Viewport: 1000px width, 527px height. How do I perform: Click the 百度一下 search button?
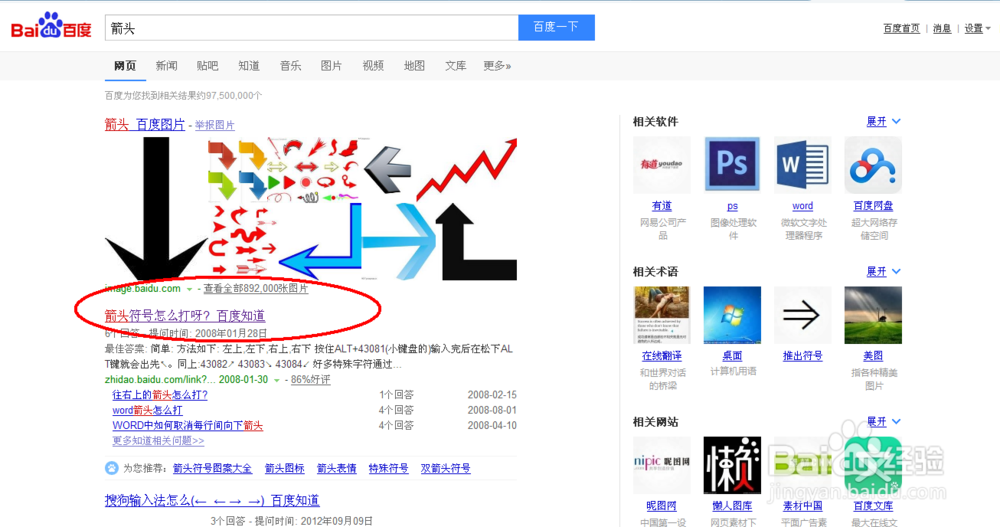click(x=556, y=27)
